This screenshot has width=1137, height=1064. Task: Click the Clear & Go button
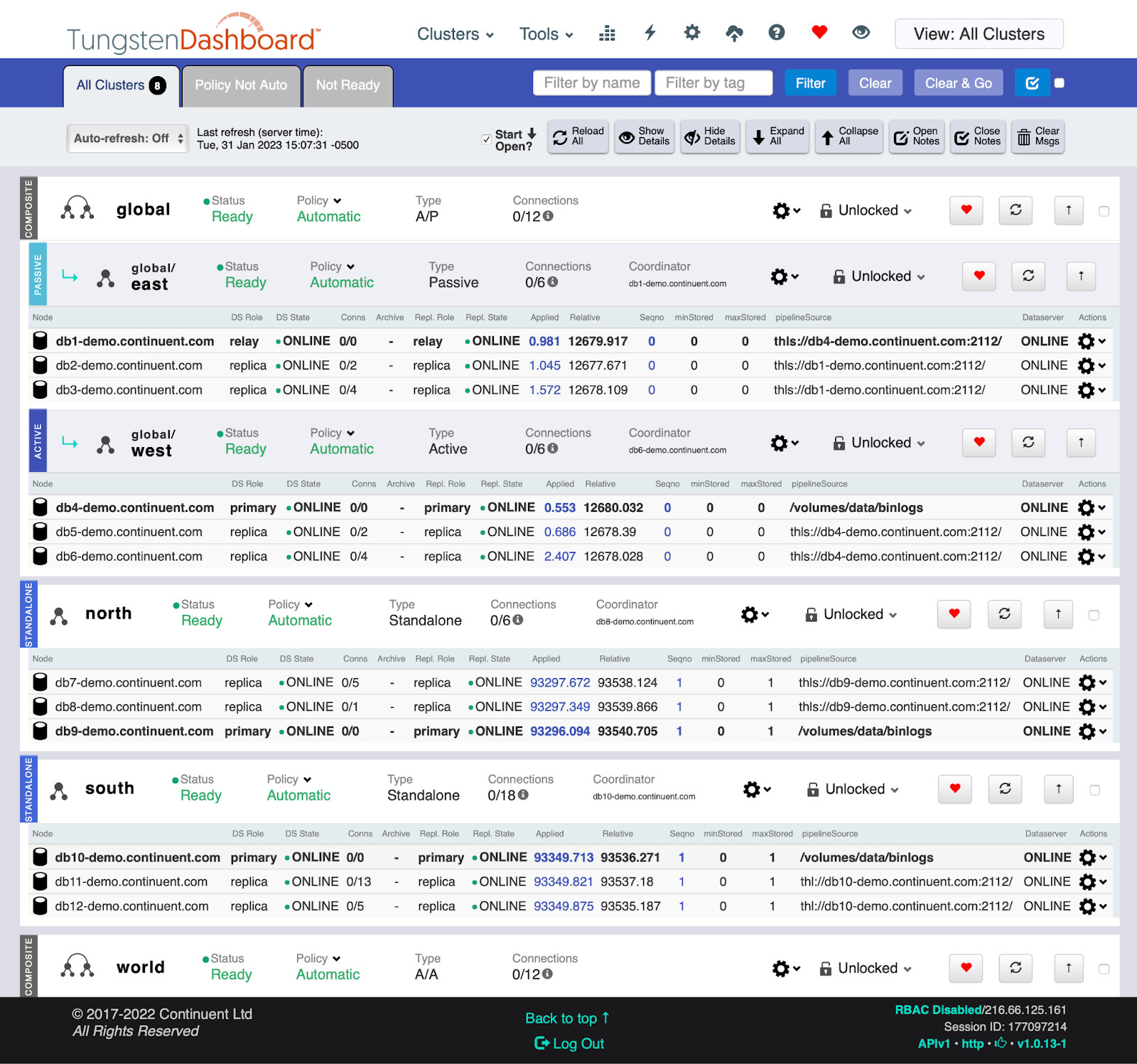click(x=958, y=83)
